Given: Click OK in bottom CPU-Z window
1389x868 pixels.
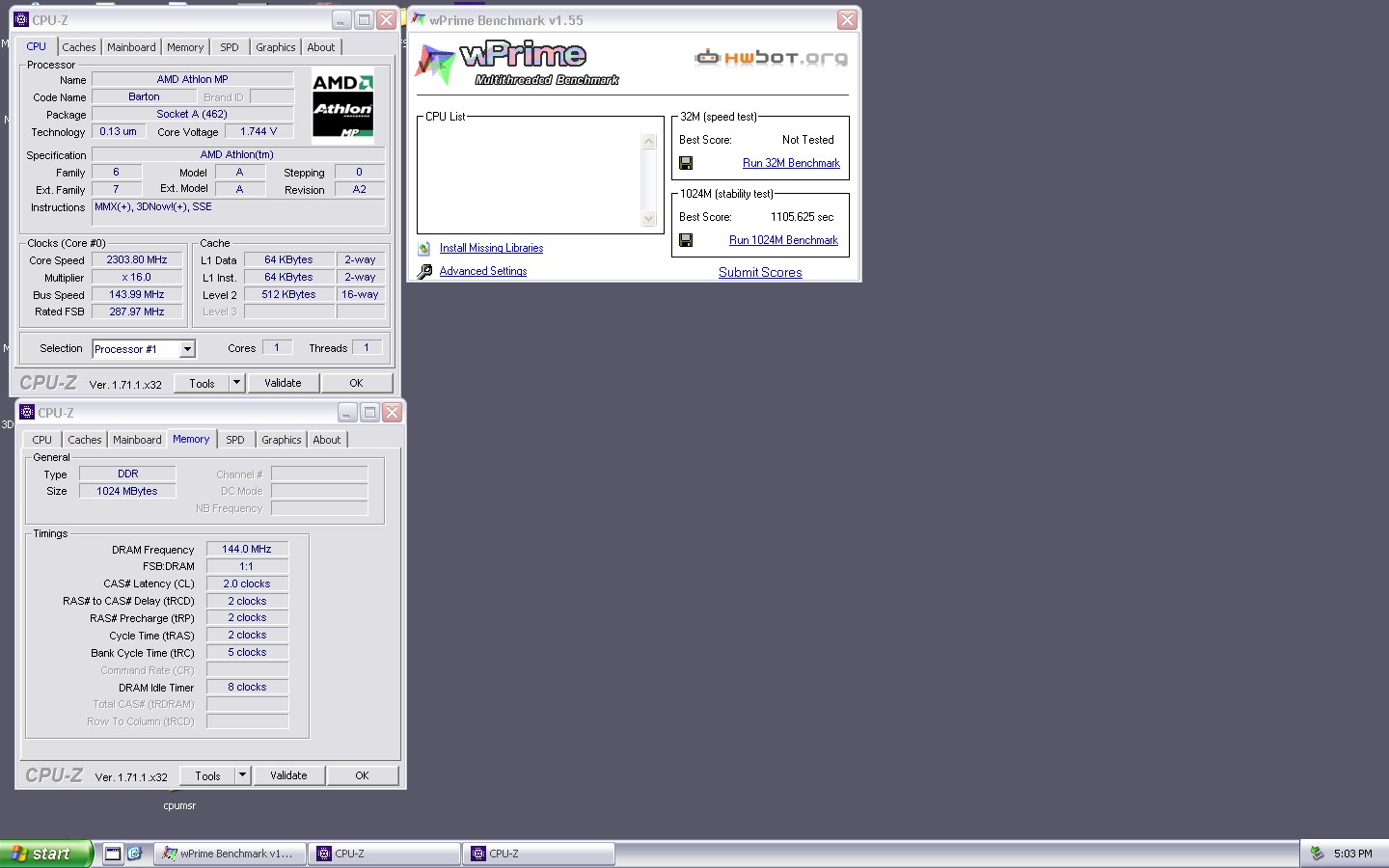Looking at the screenshot, I should coord(362,775).
